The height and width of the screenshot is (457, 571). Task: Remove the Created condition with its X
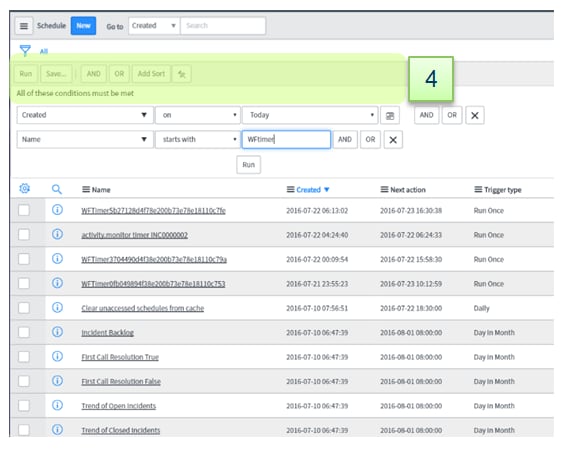tap(474, 115)
